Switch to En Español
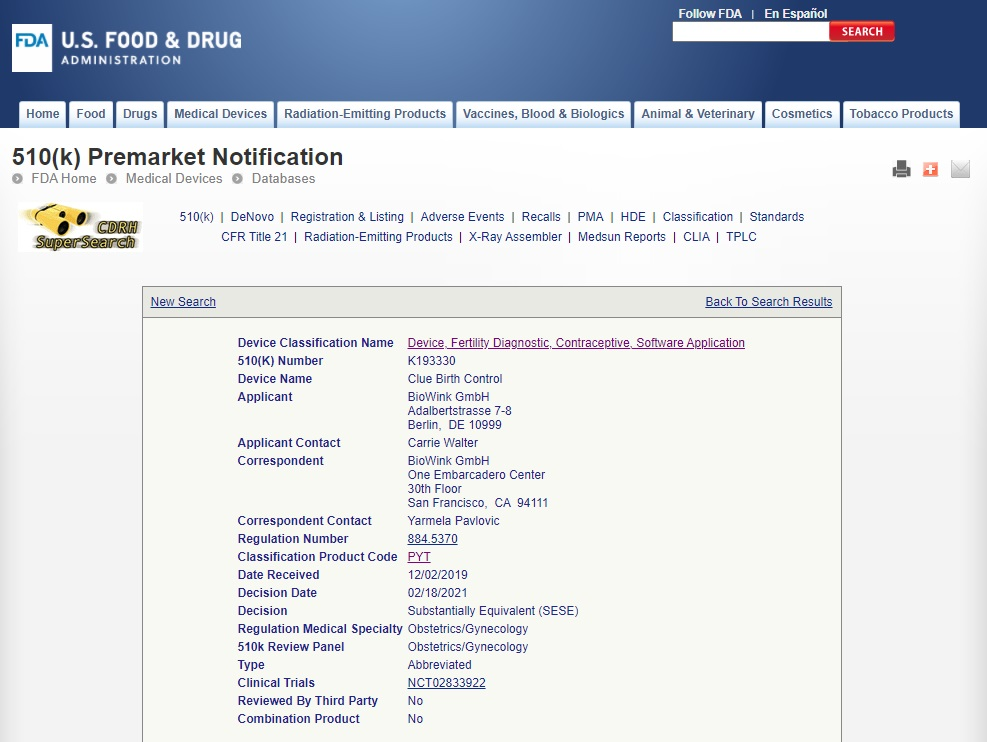 796,13
